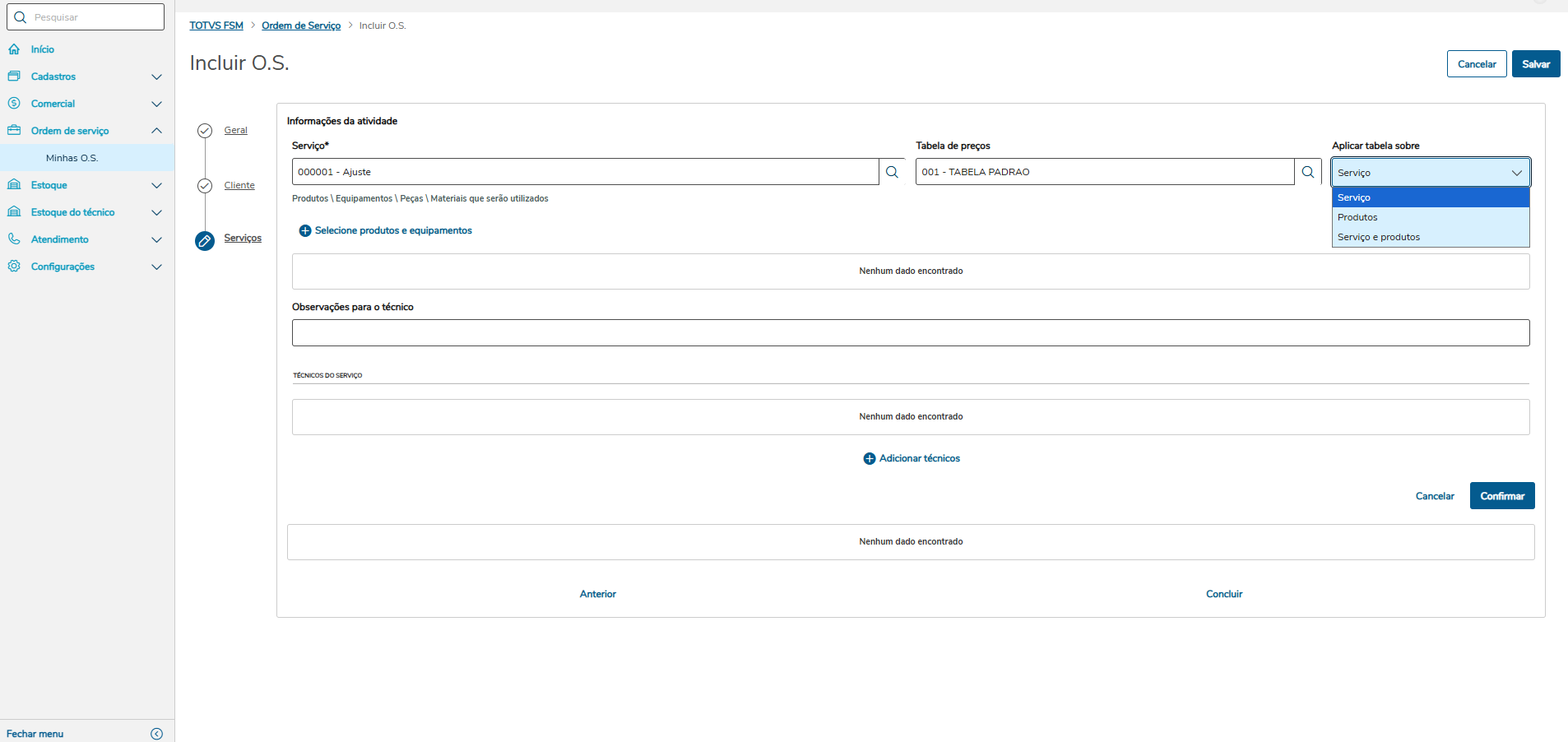Screen dimensions: 1568x742
Task: Choose 'Produtos' in the dropdown list
Action: click(1357, 217)
